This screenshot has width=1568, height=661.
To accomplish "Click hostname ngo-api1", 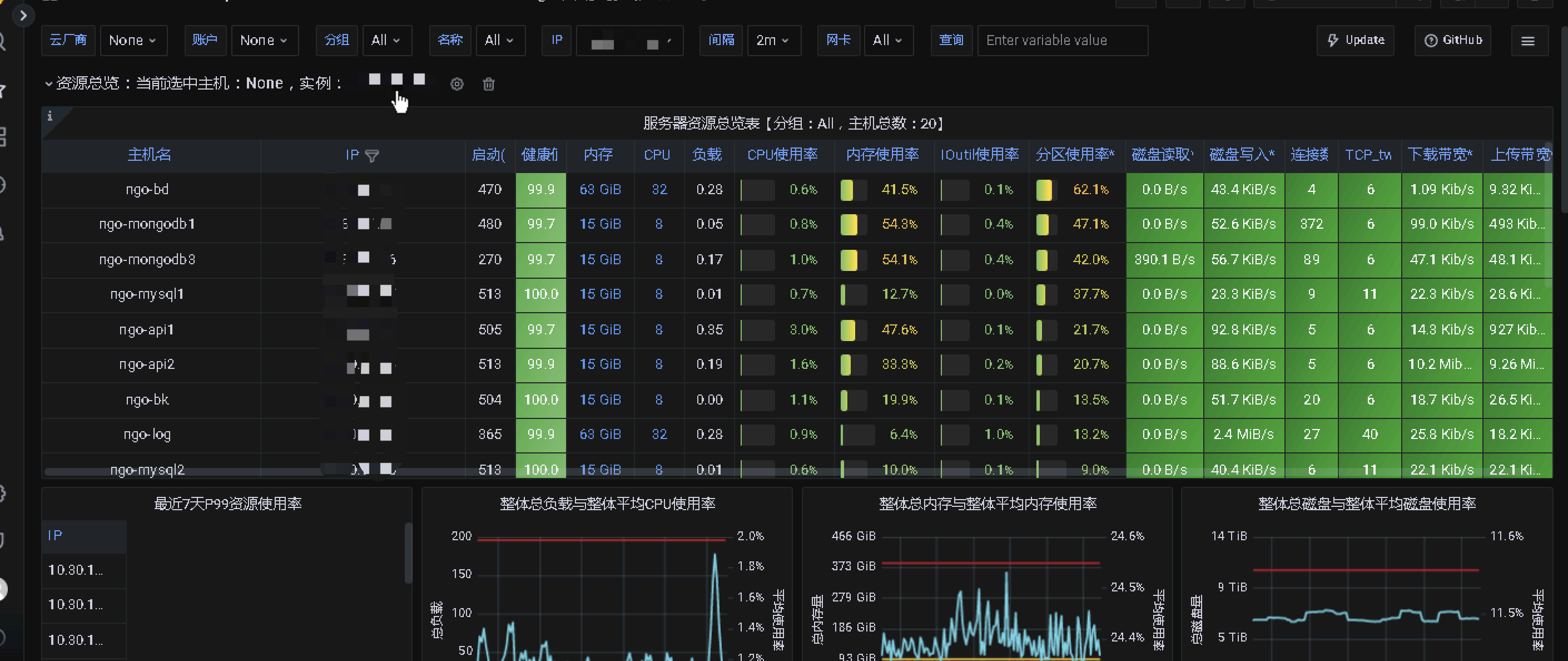I will pyautogui.click(x=147, y=330).
